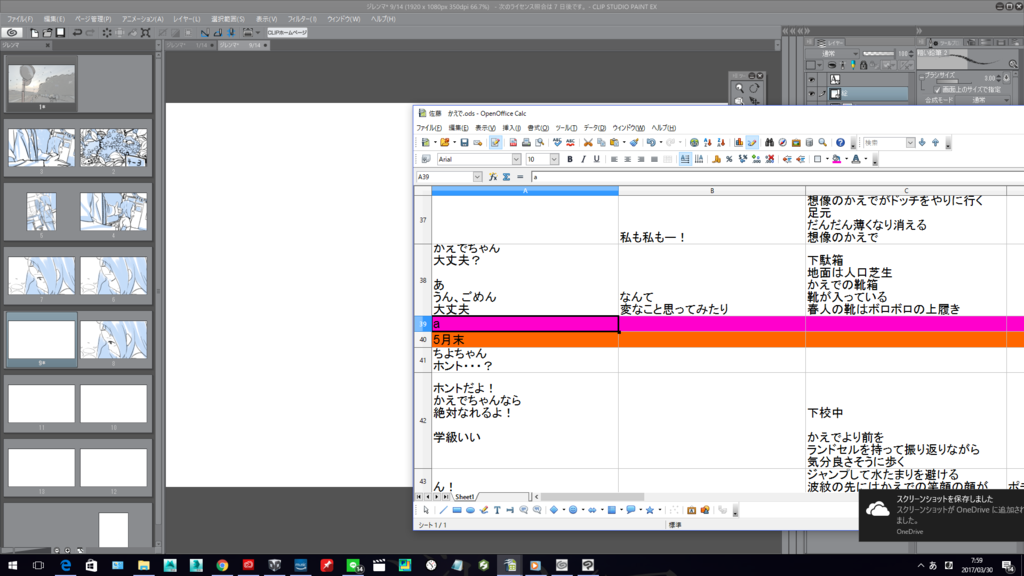This screenshot has width=1024, height=576.
Task: Click the Format Paintbrush icon in Calc
Action: (x=634, y=142)
